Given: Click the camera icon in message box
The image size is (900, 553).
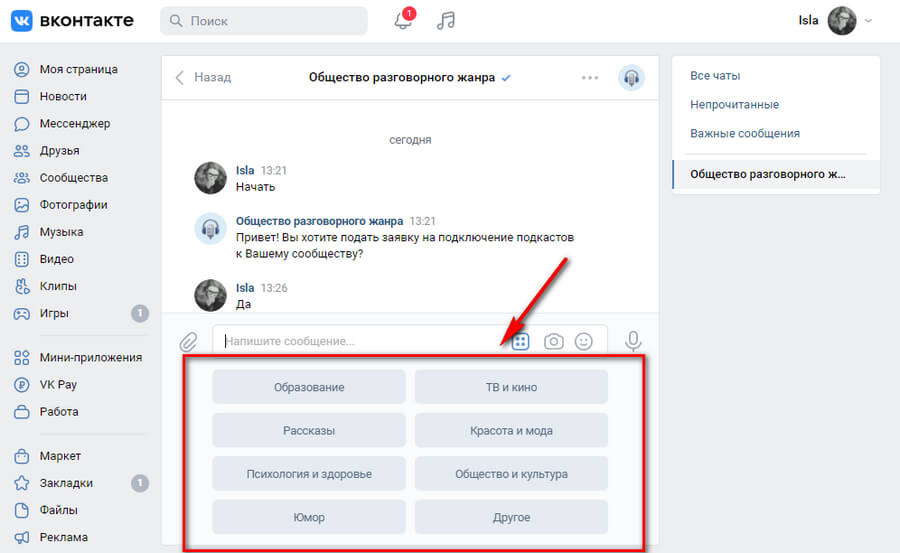Looking at the screenshot, I should (x=553, y=342).
